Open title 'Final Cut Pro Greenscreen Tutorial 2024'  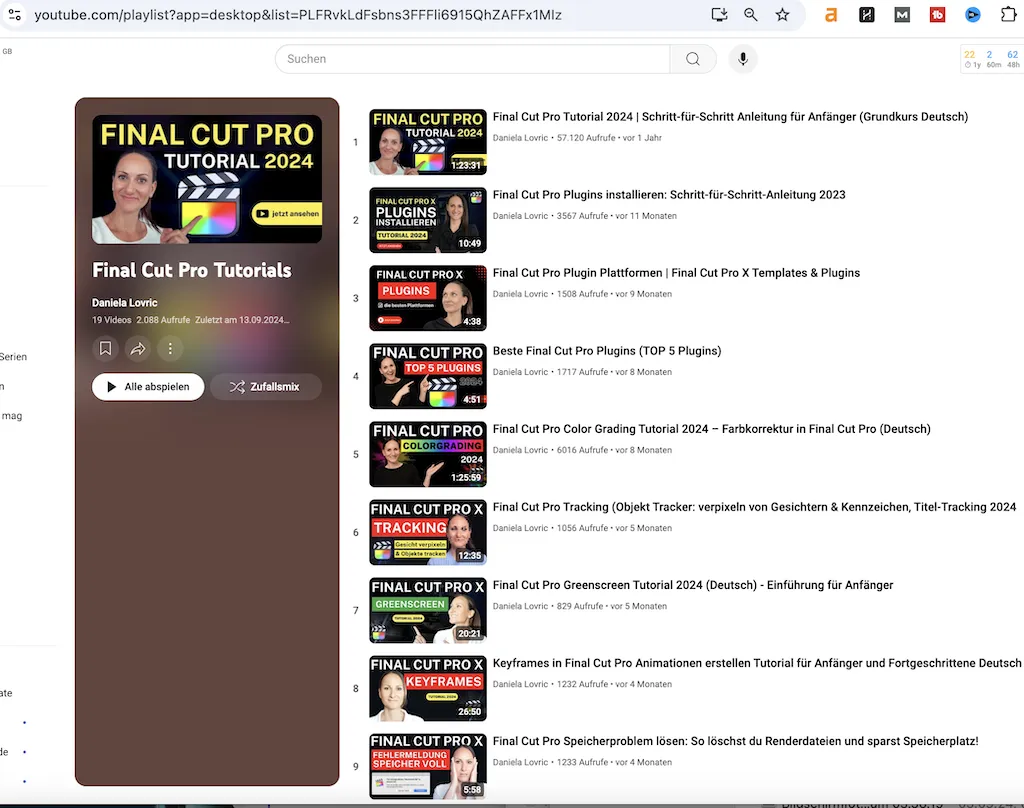[x=693, y=585]
